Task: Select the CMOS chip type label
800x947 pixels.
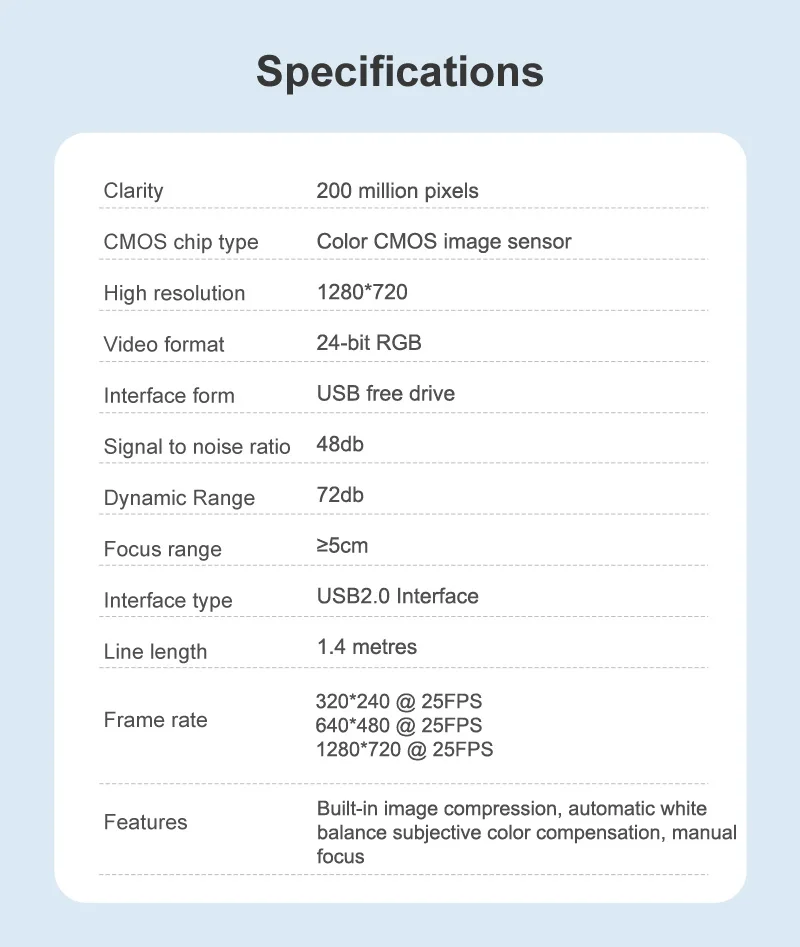Action: click(x=181, y=242)
